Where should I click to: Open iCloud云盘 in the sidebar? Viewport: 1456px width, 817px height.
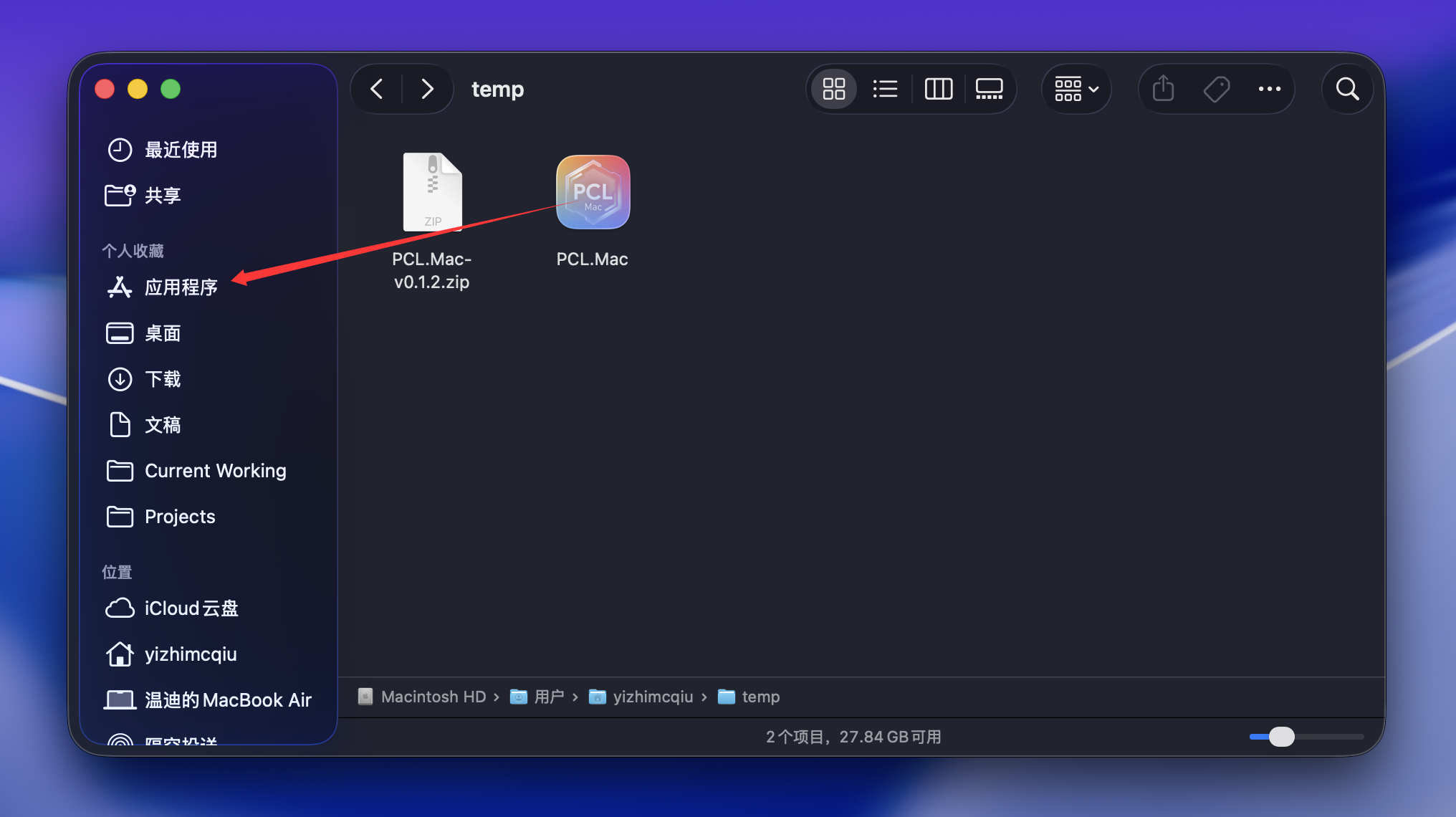191,608
